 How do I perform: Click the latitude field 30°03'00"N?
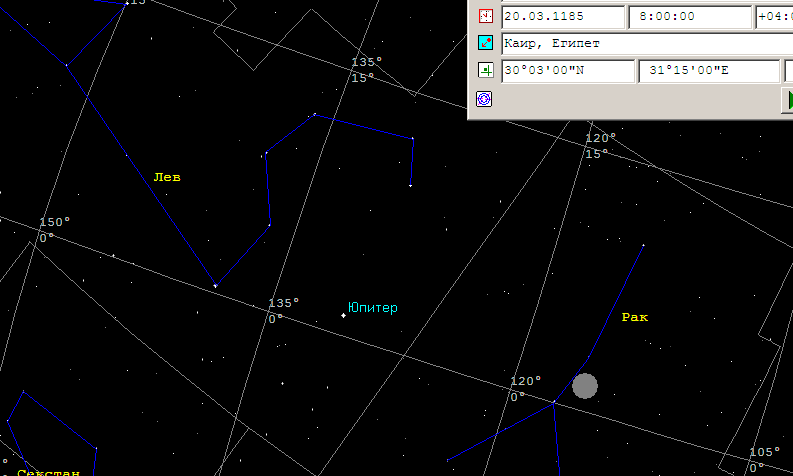pos(568,70)
